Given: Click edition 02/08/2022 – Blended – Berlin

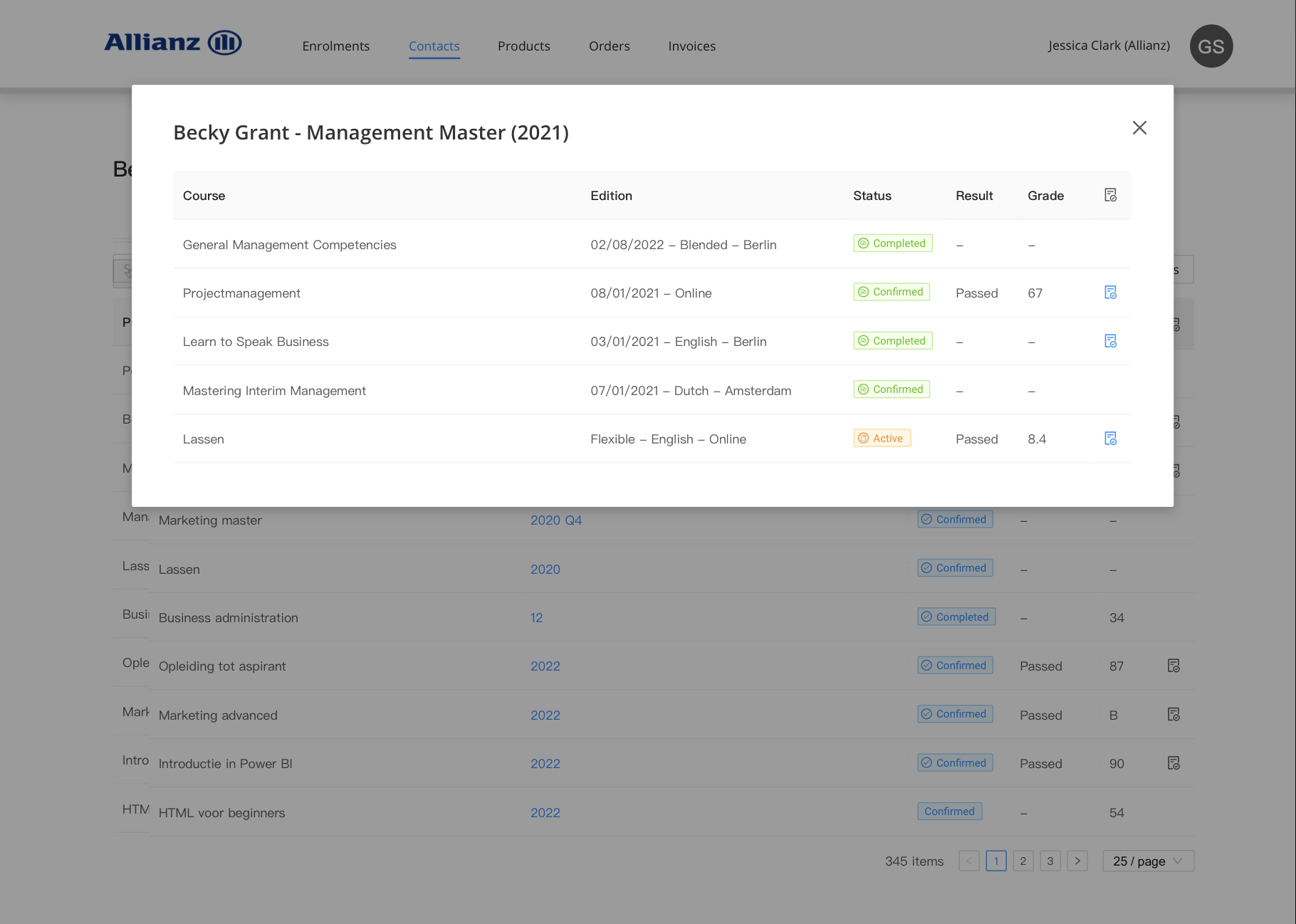Looking at the screenshot, I should pos(683,245).
